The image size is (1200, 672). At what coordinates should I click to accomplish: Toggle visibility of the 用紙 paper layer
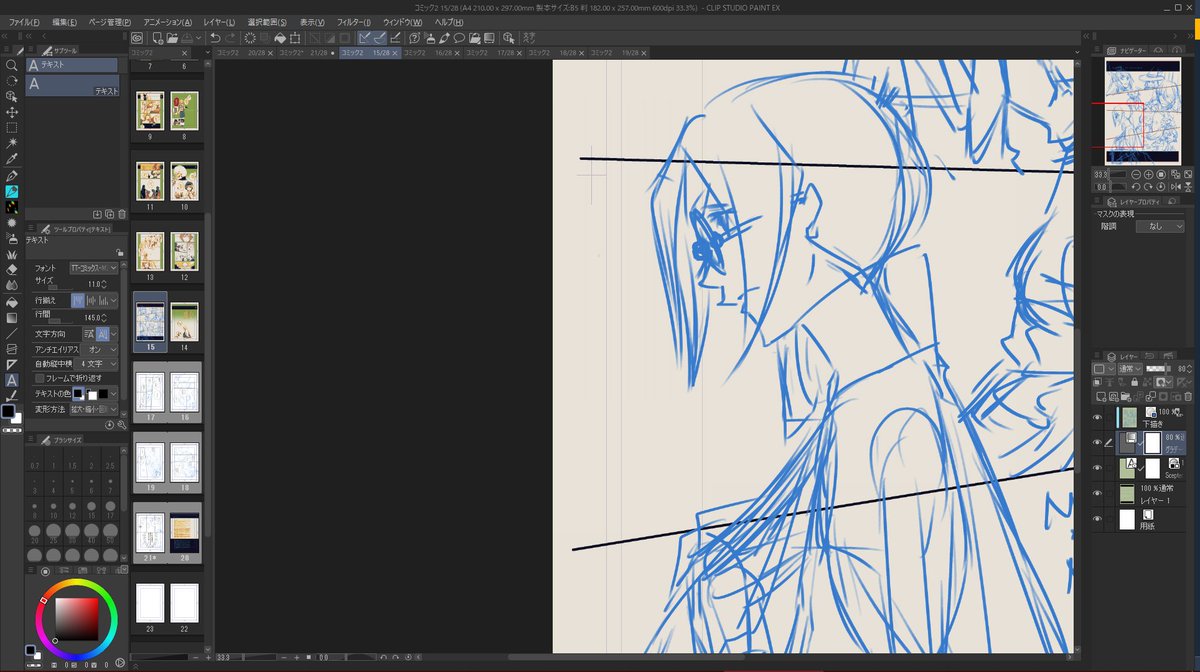tap(1097, 519)
